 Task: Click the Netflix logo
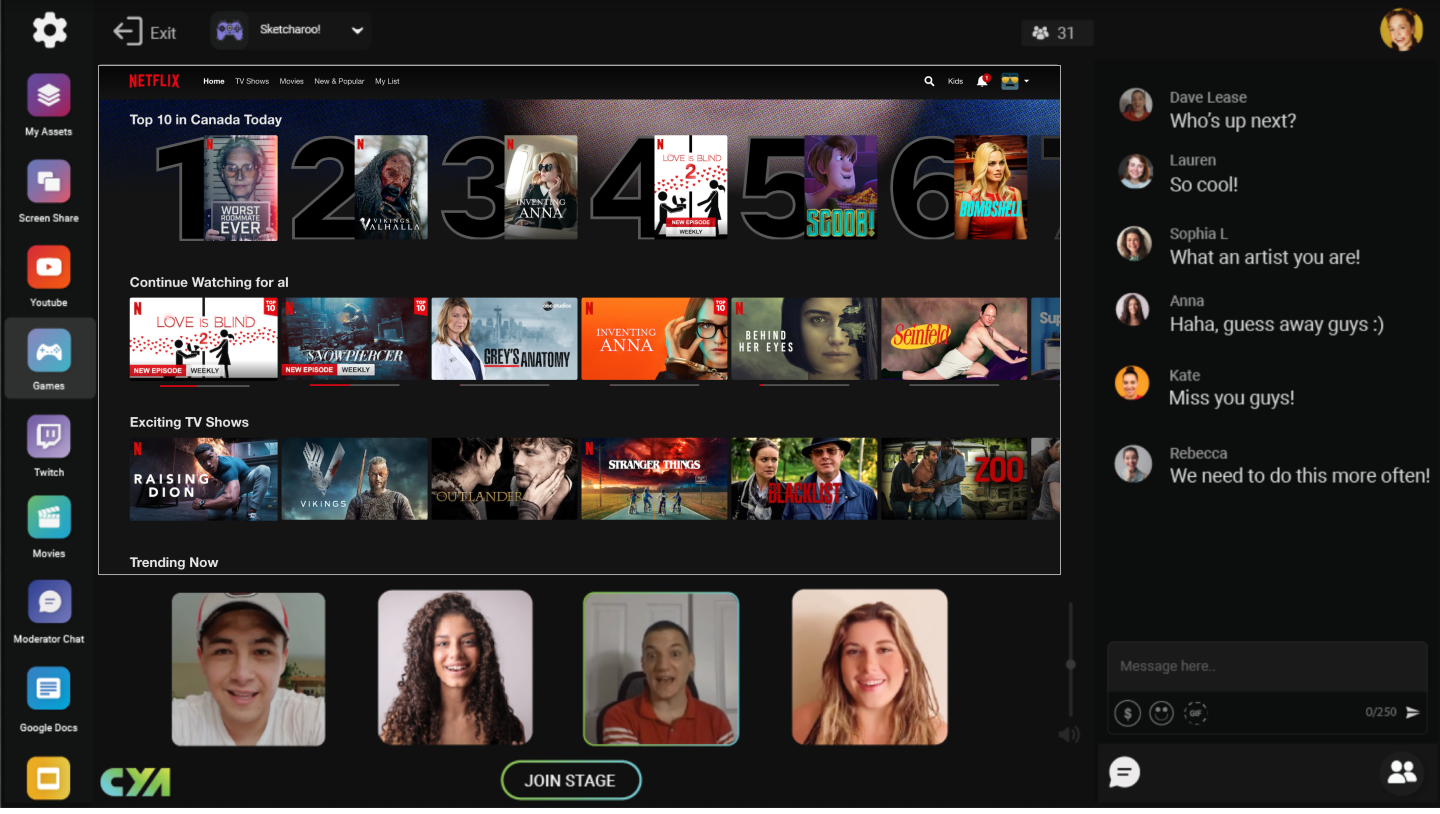[x=154, y=81]
